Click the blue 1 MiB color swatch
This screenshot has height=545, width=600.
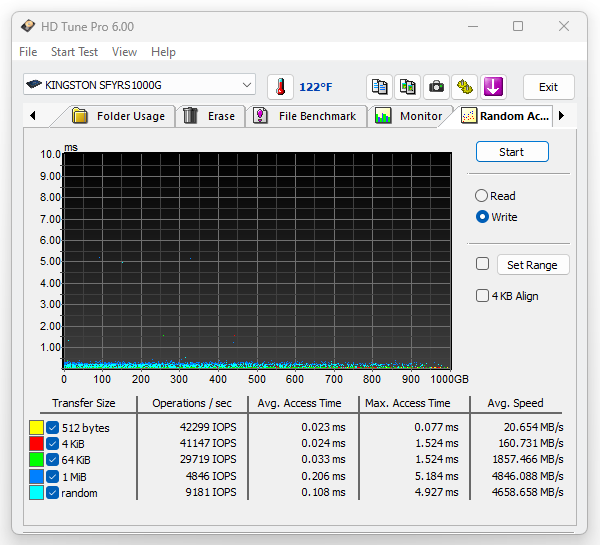pos(36,476)
